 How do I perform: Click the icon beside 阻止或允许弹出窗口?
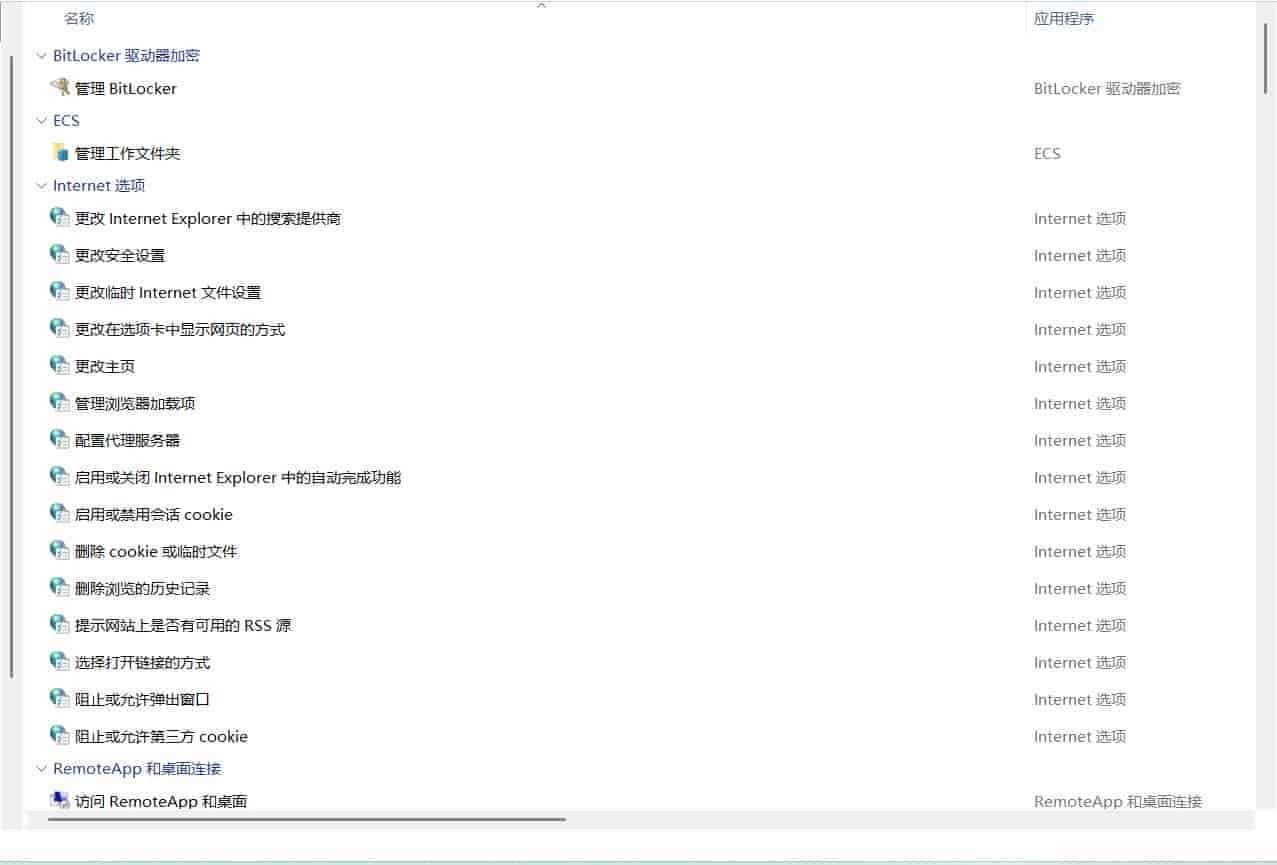pyautogui.click(x=59, y=699)
